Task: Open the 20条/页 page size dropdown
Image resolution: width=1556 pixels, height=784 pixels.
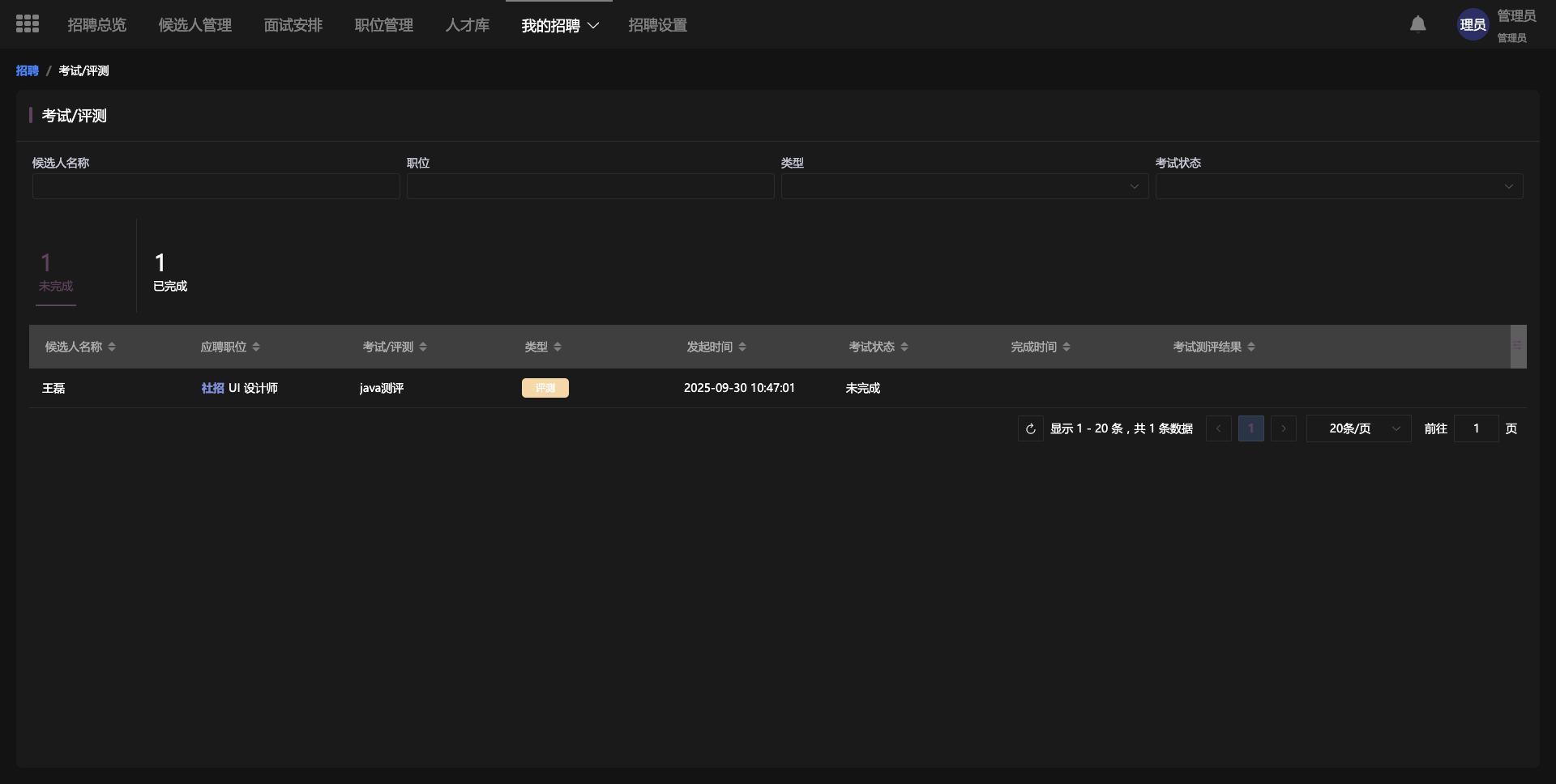Action: pyautogui.click(x=1358, y=428)
